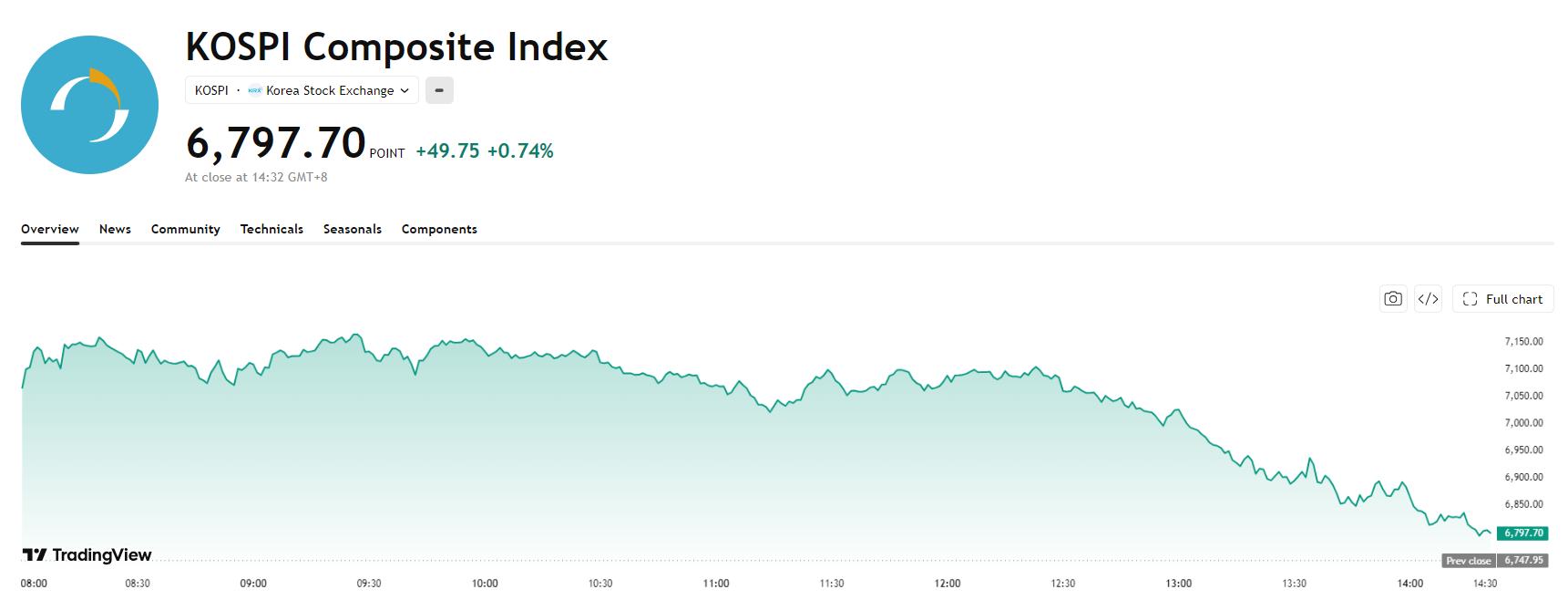
Task: Open the Full chart view
Action: [x=1502, y=299]
